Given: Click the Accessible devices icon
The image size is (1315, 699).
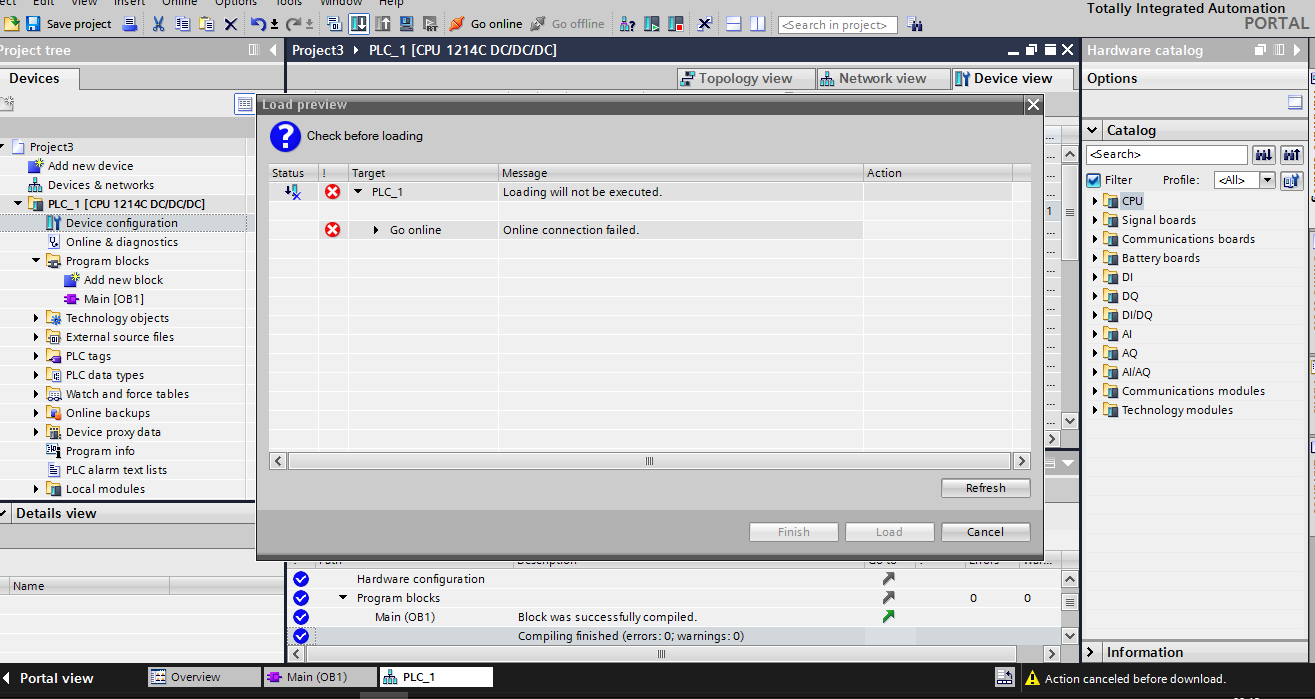Looking at the screenshot, I should point(627,24).
